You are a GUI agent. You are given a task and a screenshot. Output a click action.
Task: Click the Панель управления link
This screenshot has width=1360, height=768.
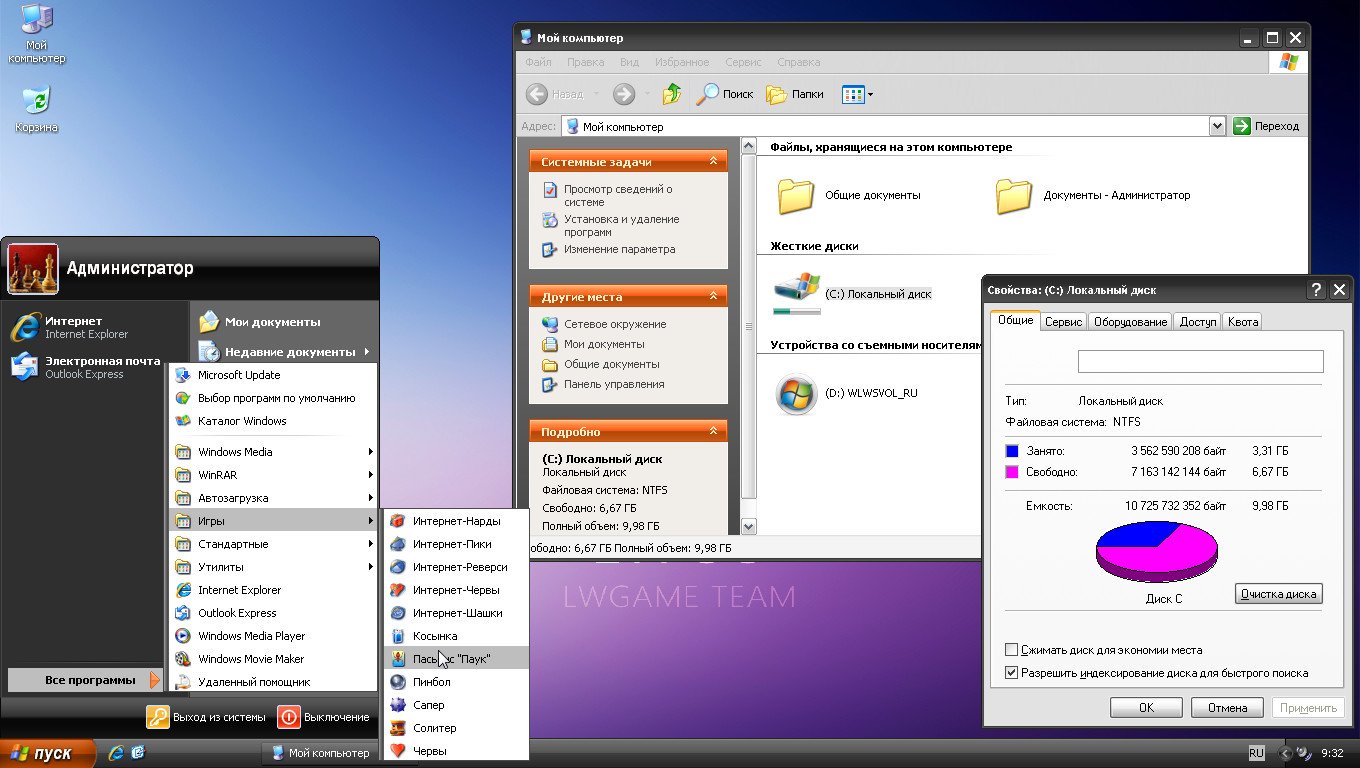(613, 384)
